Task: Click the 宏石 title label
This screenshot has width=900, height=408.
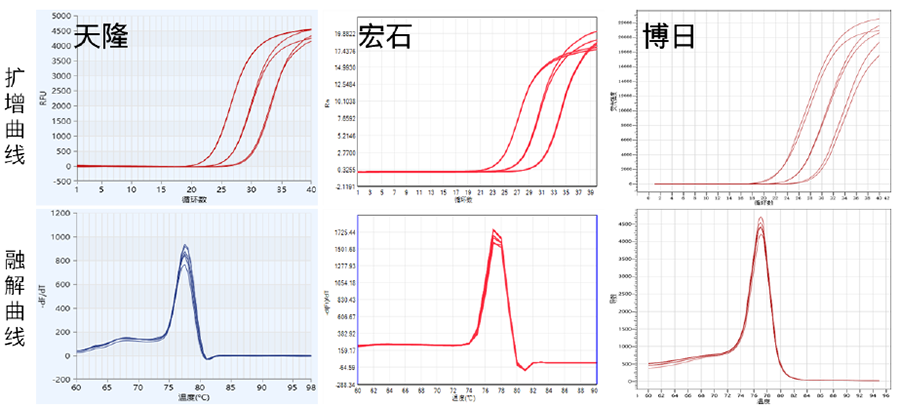Action: (386, 37)
